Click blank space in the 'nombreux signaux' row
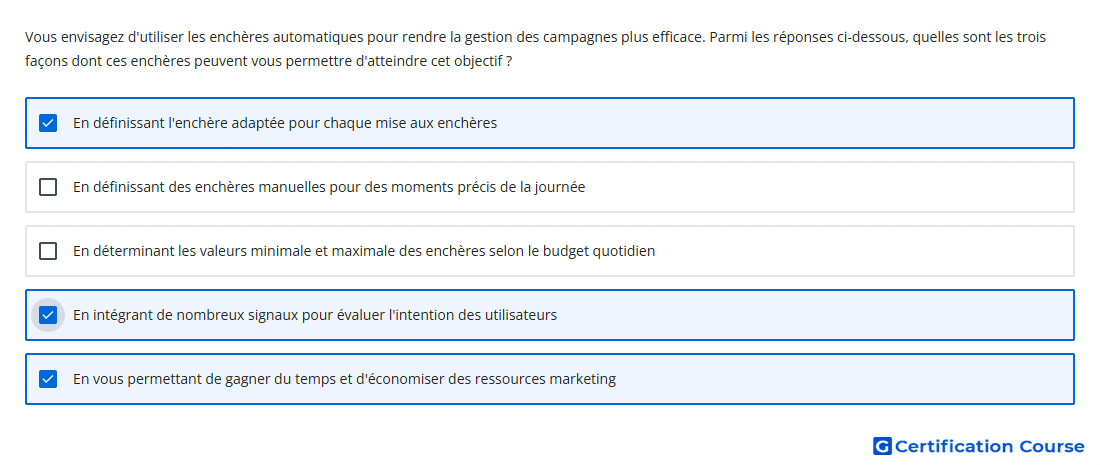 (x=814, y=315)
